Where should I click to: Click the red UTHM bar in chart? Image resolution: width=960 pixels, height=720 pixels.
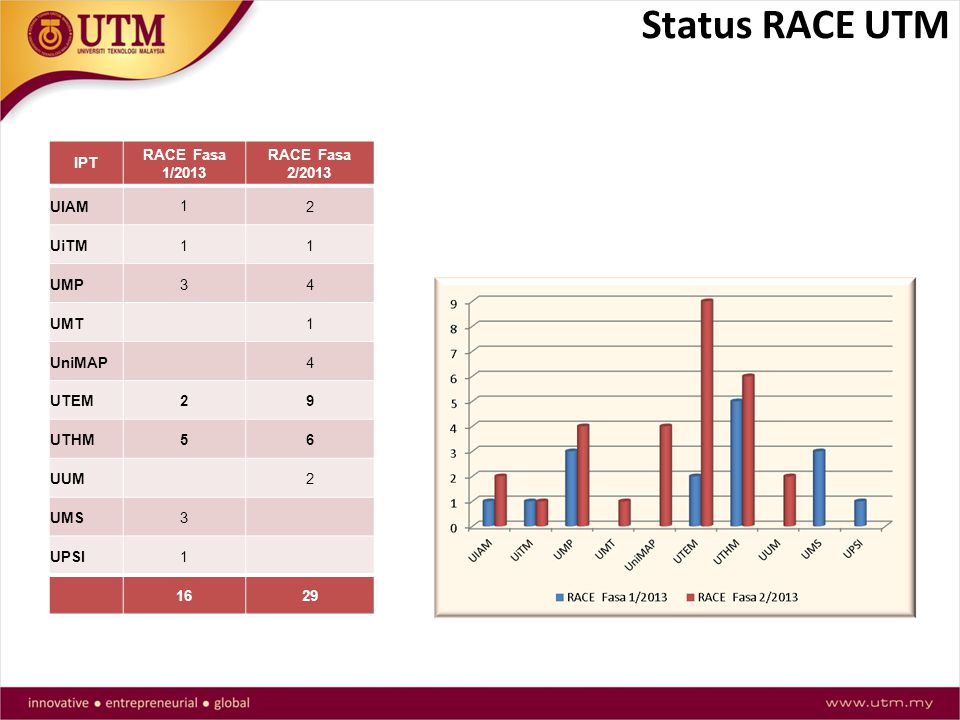coord(748,450)
